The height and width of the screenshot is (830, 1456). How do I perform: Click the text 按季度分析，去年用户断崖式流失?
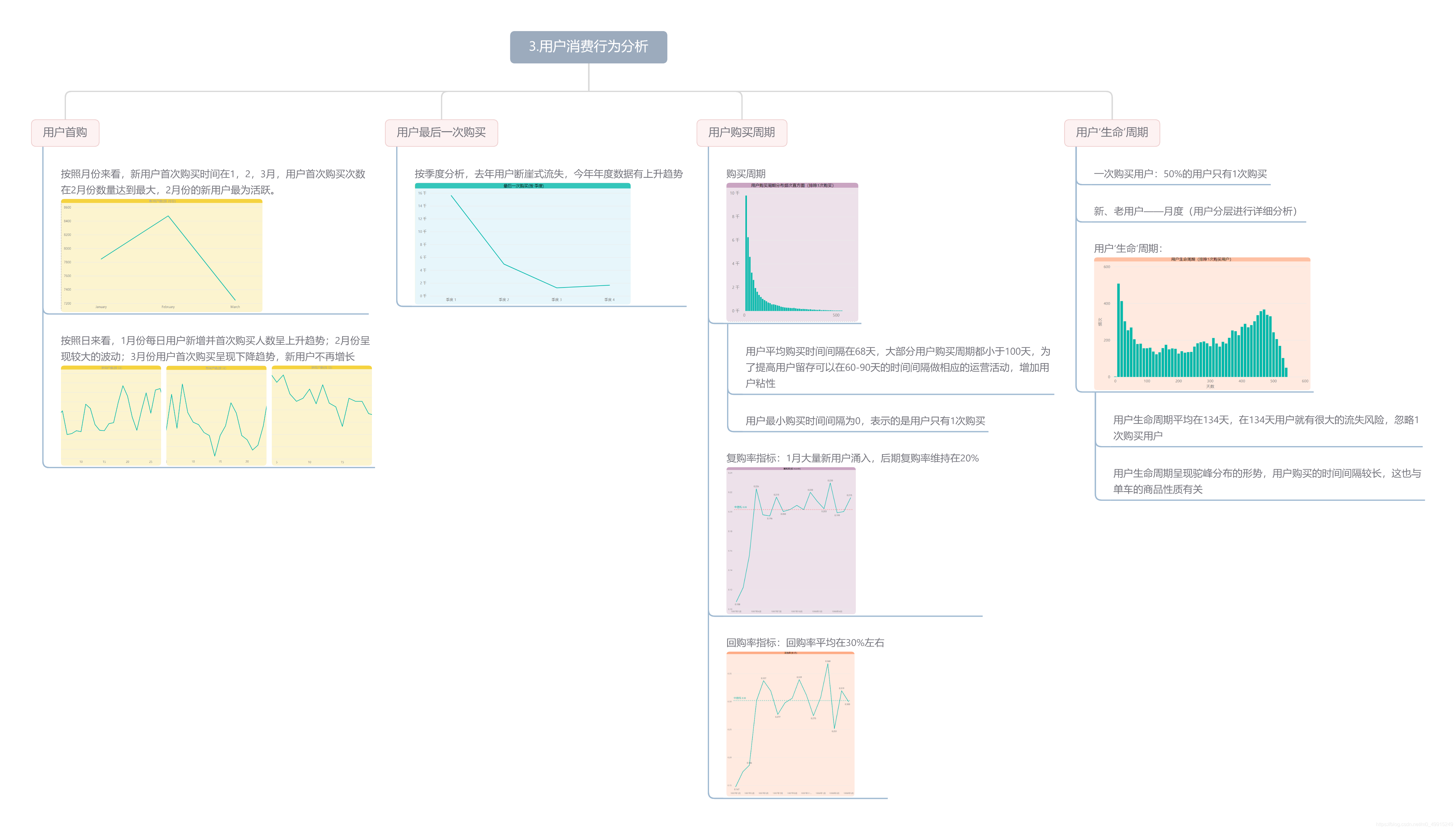[x=549, y=174]
